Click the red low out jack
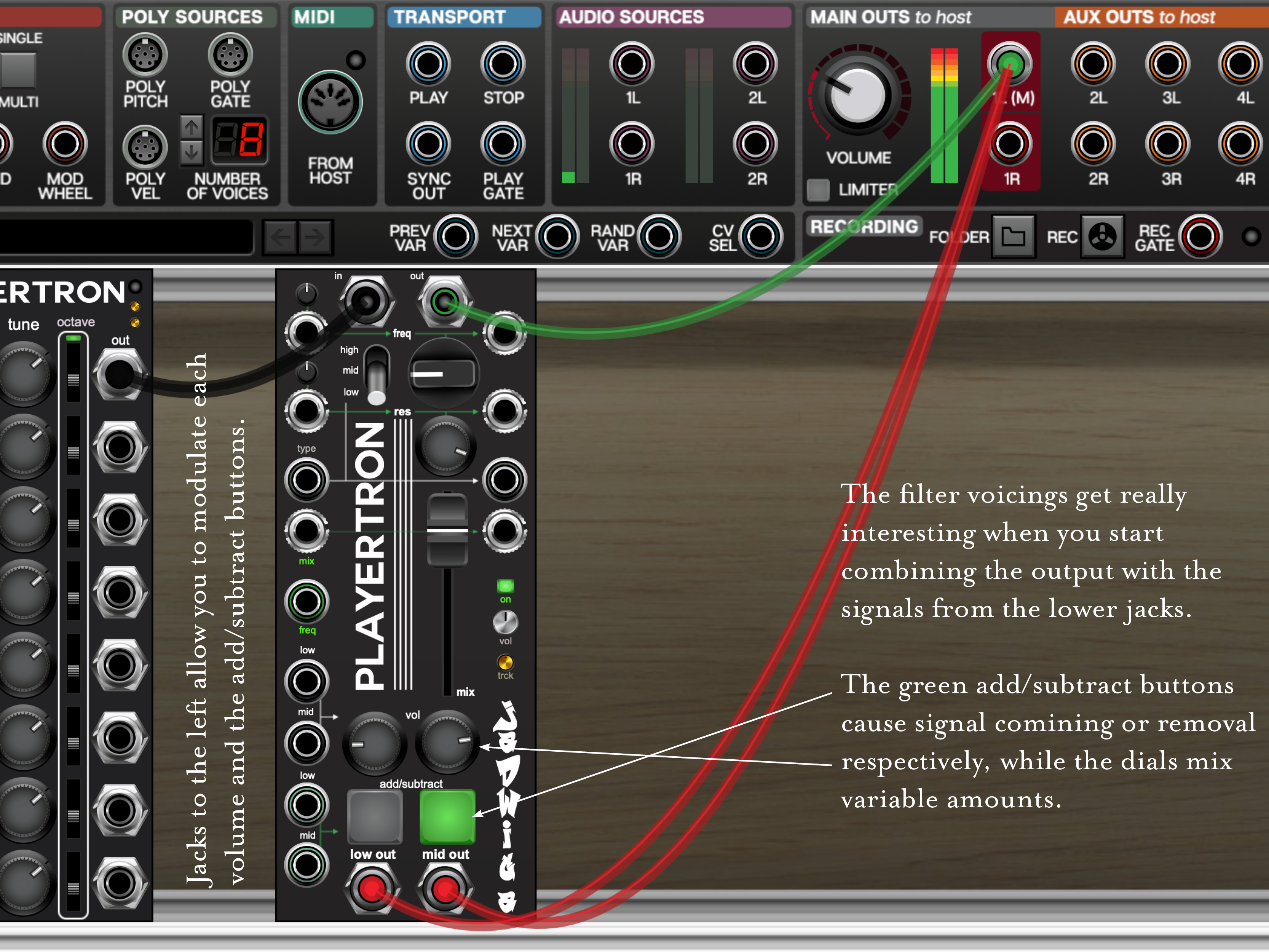 [372, 888]
